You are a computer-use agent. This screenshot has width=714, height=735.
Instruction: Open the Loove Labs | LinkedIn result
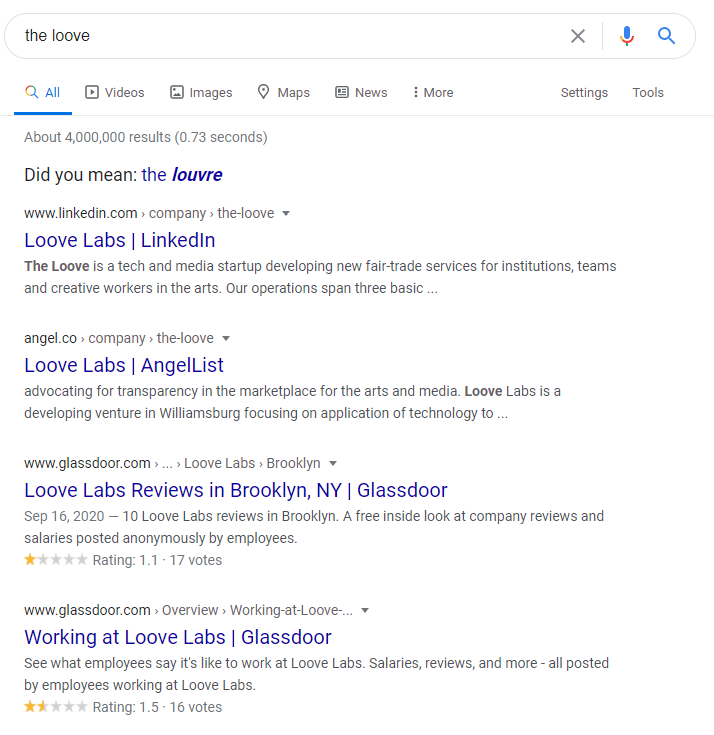[120, 240]
